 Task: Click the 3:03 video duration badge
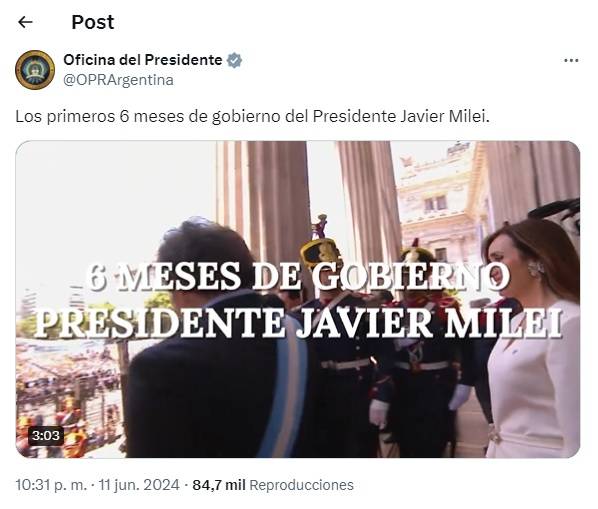(x=46, y=435)
